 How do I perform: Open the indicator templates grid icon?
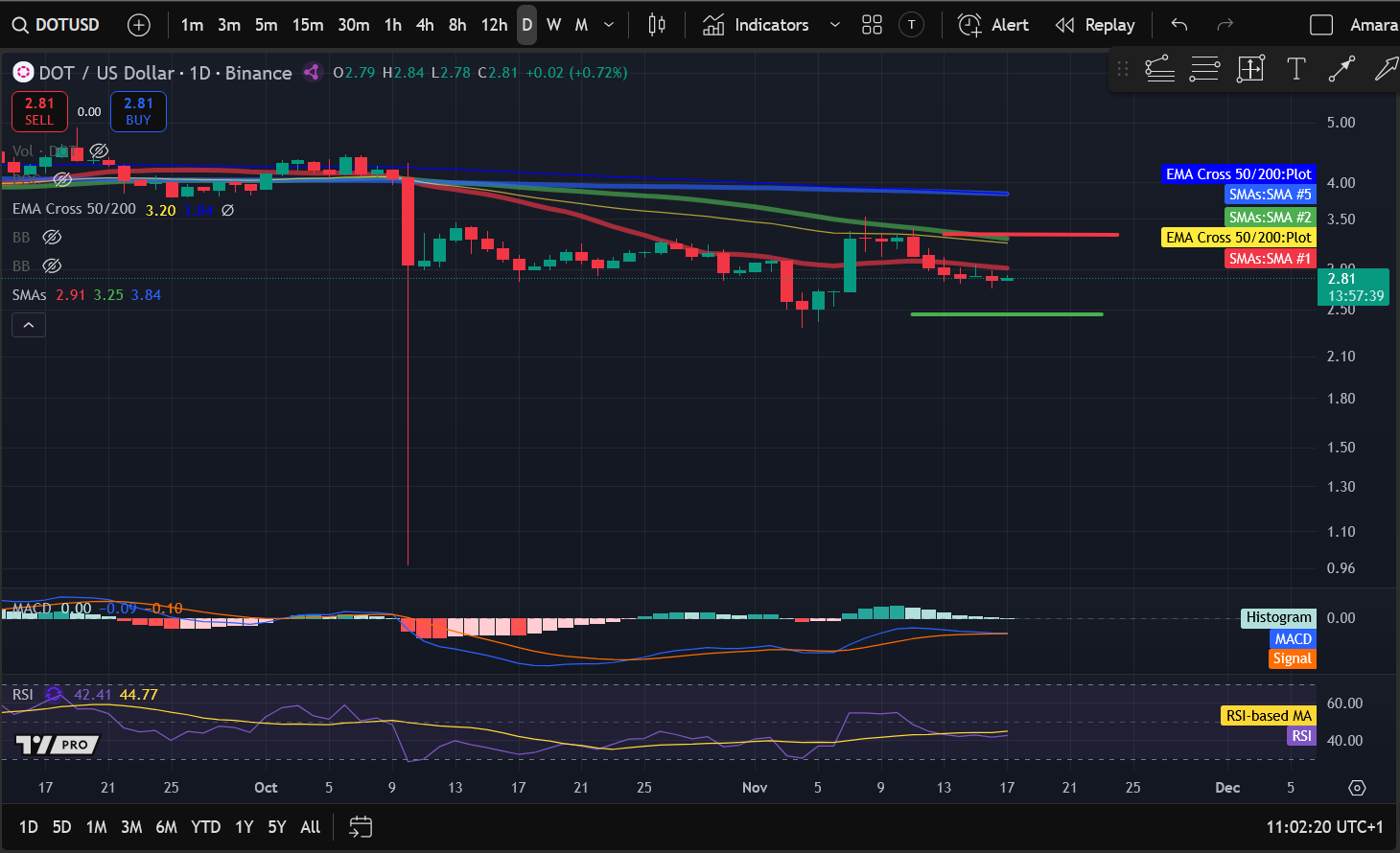coord(872,25)
